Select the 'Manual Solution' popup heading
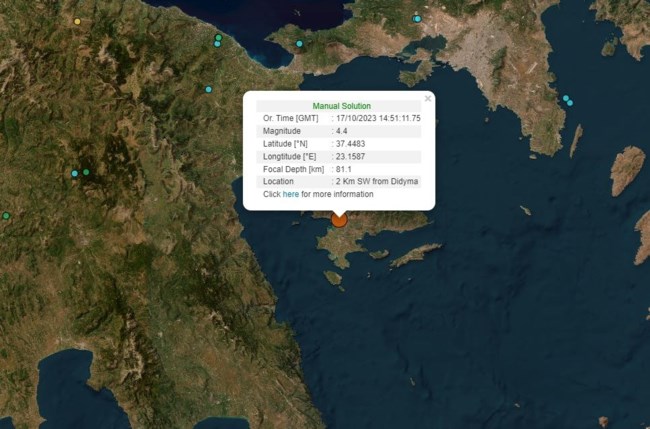The width and height of the screenshot is (650, 429). 342,106
